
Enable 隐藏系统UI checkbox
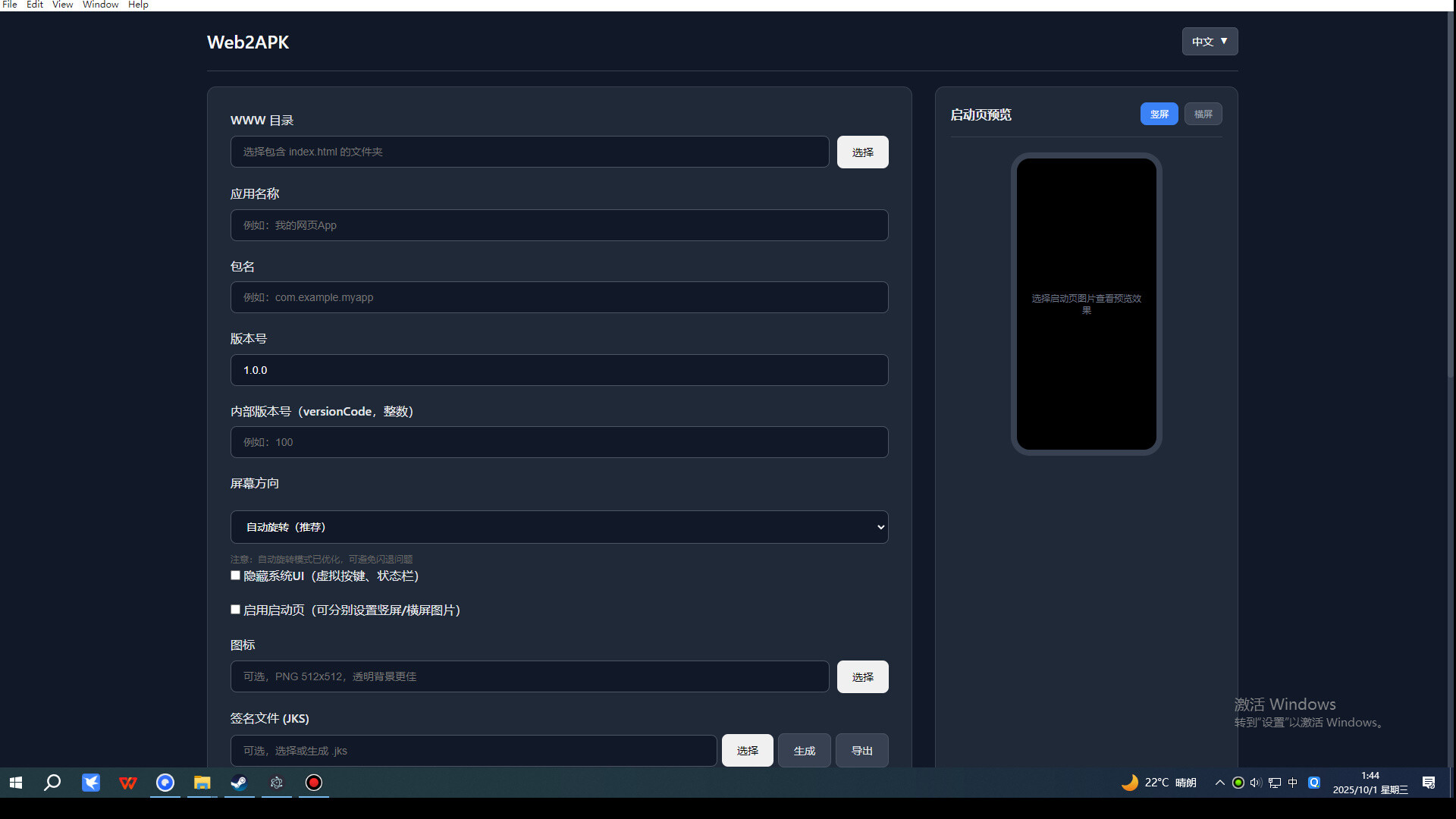[235, 575]
